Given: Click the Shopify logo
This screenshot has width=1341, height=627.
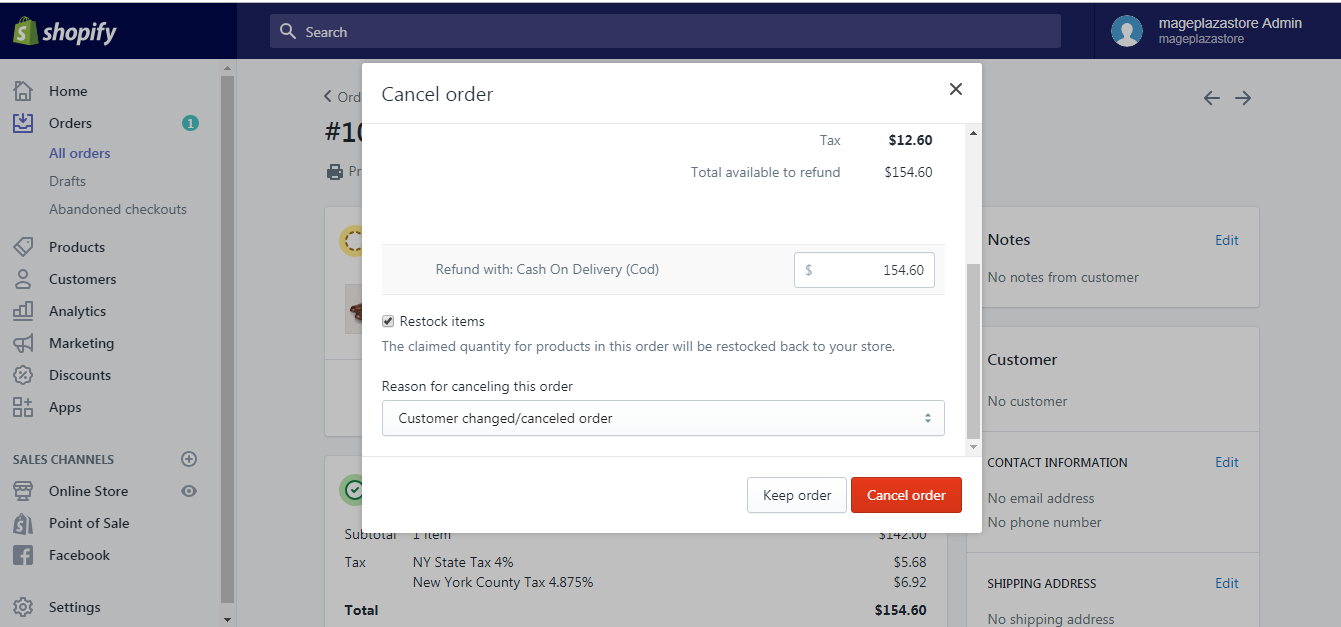Looking at the screenshot, I should coord(65,32).
